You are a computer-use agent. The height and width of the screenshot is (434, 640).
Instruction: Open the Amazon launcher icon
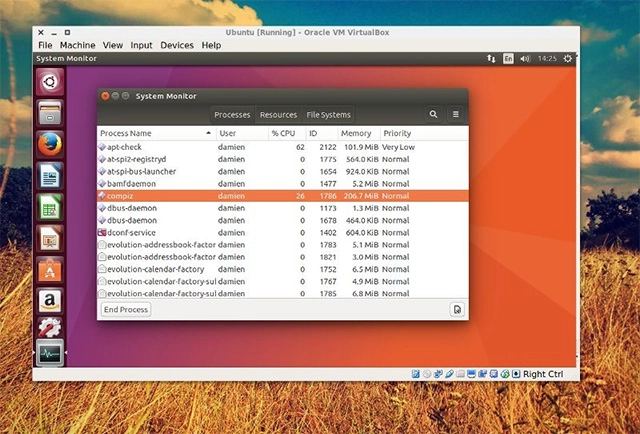[50, 301]
